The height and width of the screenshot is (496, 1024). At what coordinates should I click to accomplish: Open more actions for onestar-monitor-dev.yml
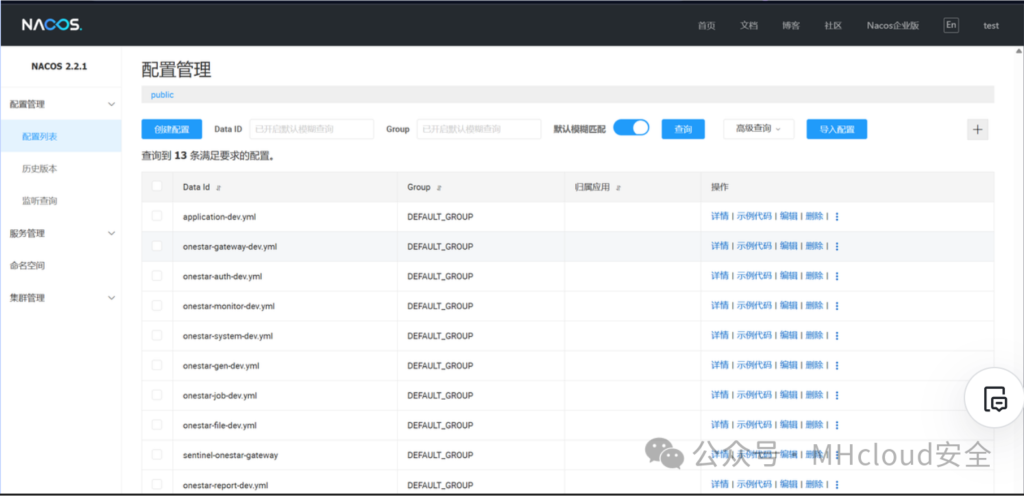pyautogui.click(x=837, y=306)
